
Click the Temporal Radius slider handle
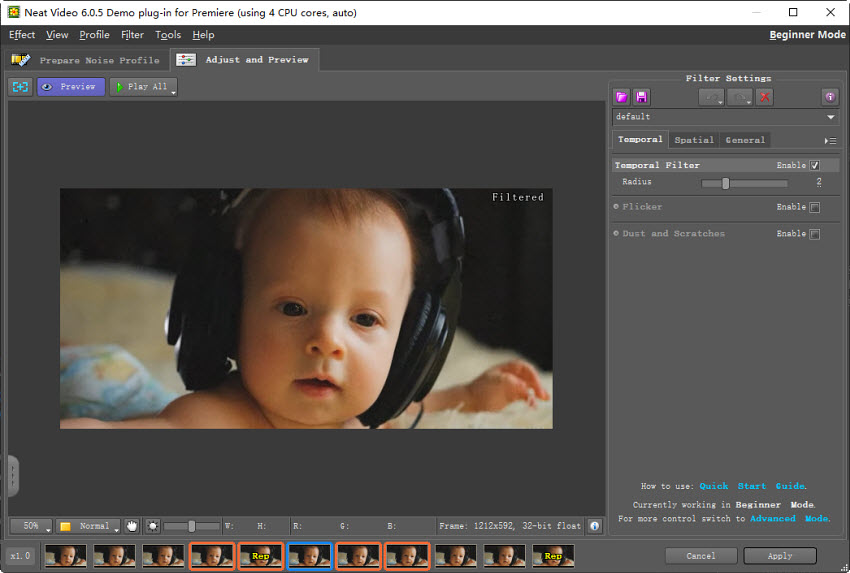(x=725, y=183)
